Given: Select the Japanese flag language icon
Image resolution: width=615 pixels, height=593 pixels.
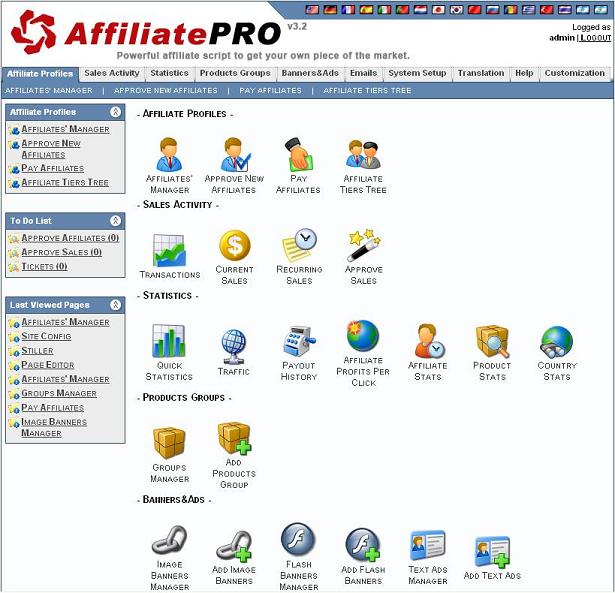Looking at the screenshot, I should click(x=439, y=9).
